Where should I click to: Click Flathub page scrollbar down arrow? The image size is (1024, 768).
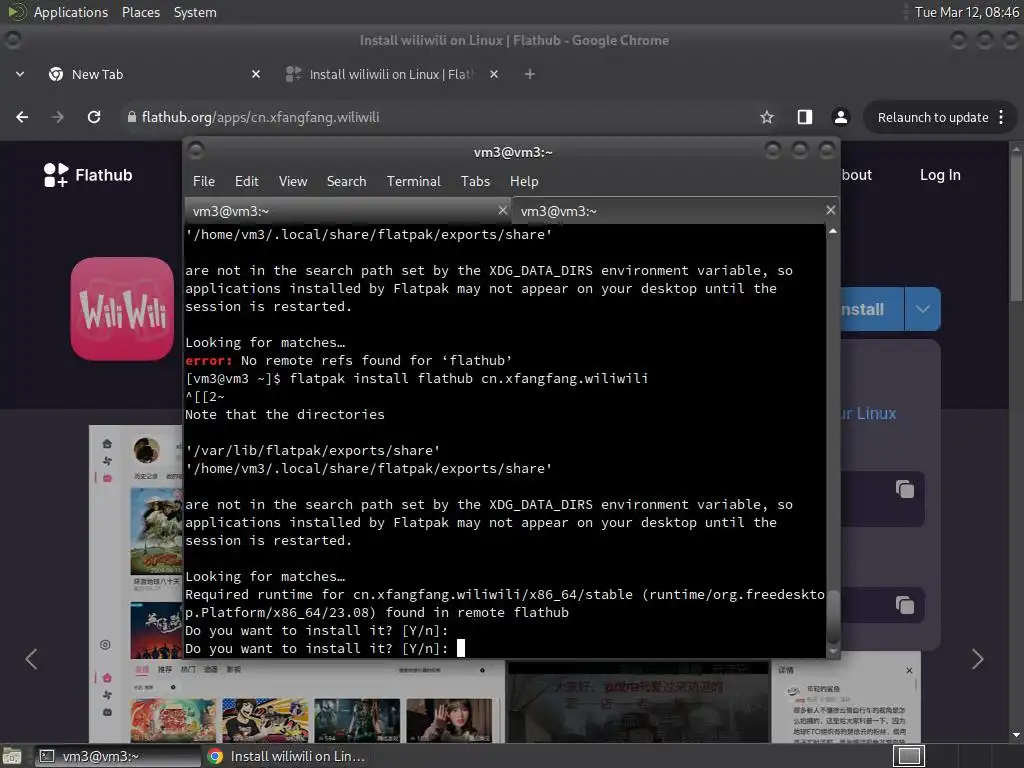1016,735
